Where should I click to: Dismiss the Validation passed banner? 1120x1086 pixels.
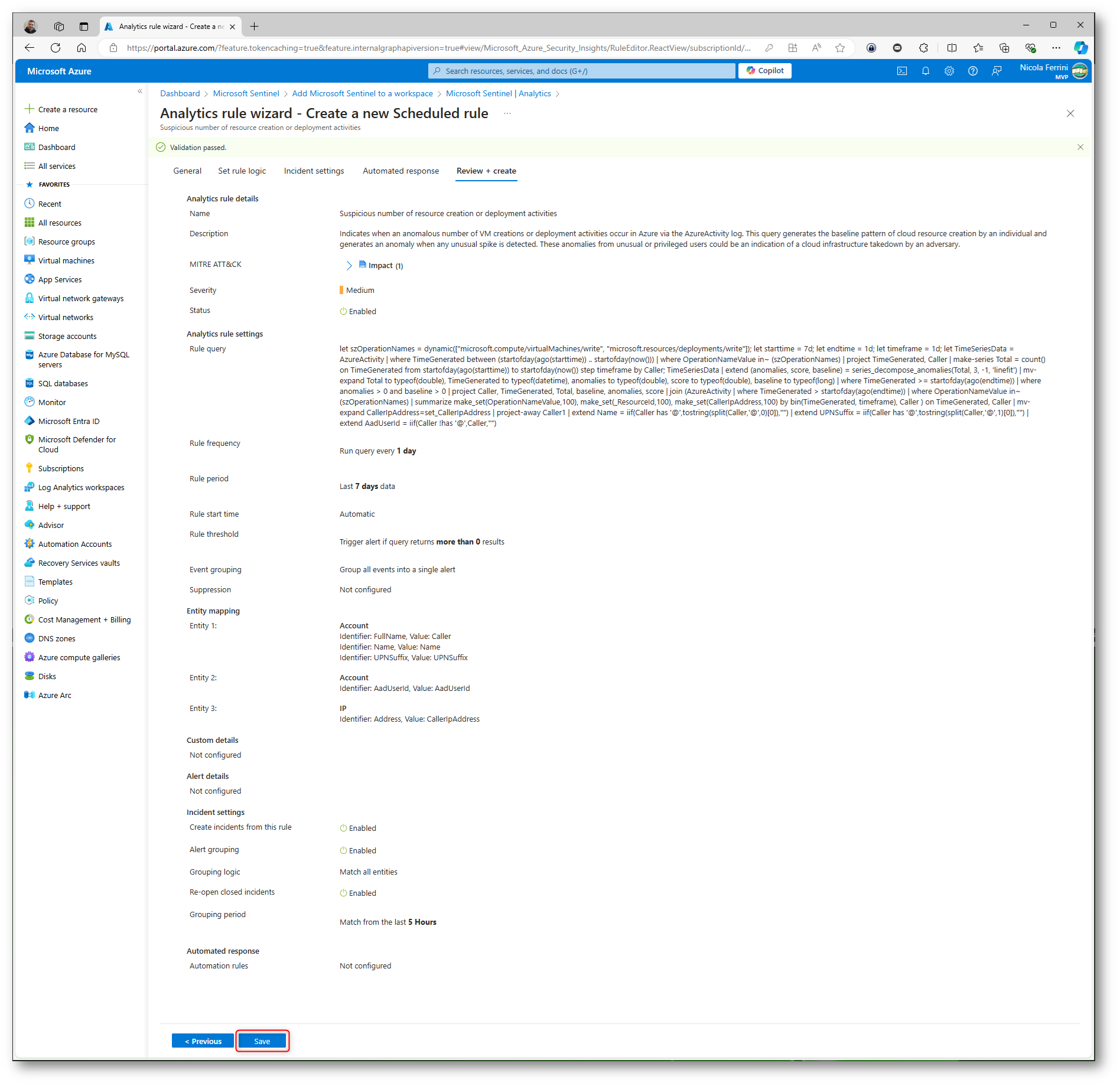1080,147
